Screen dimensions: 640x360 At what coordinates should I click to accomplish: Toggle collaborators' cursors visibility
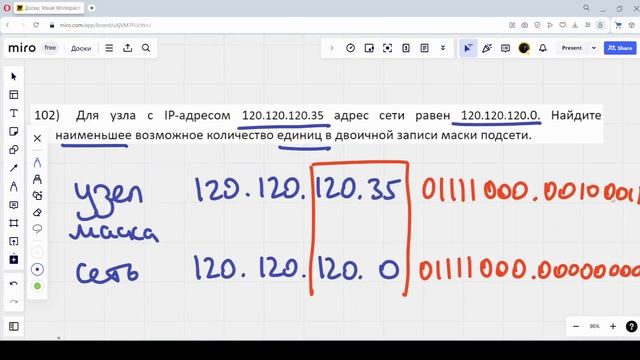468,48
